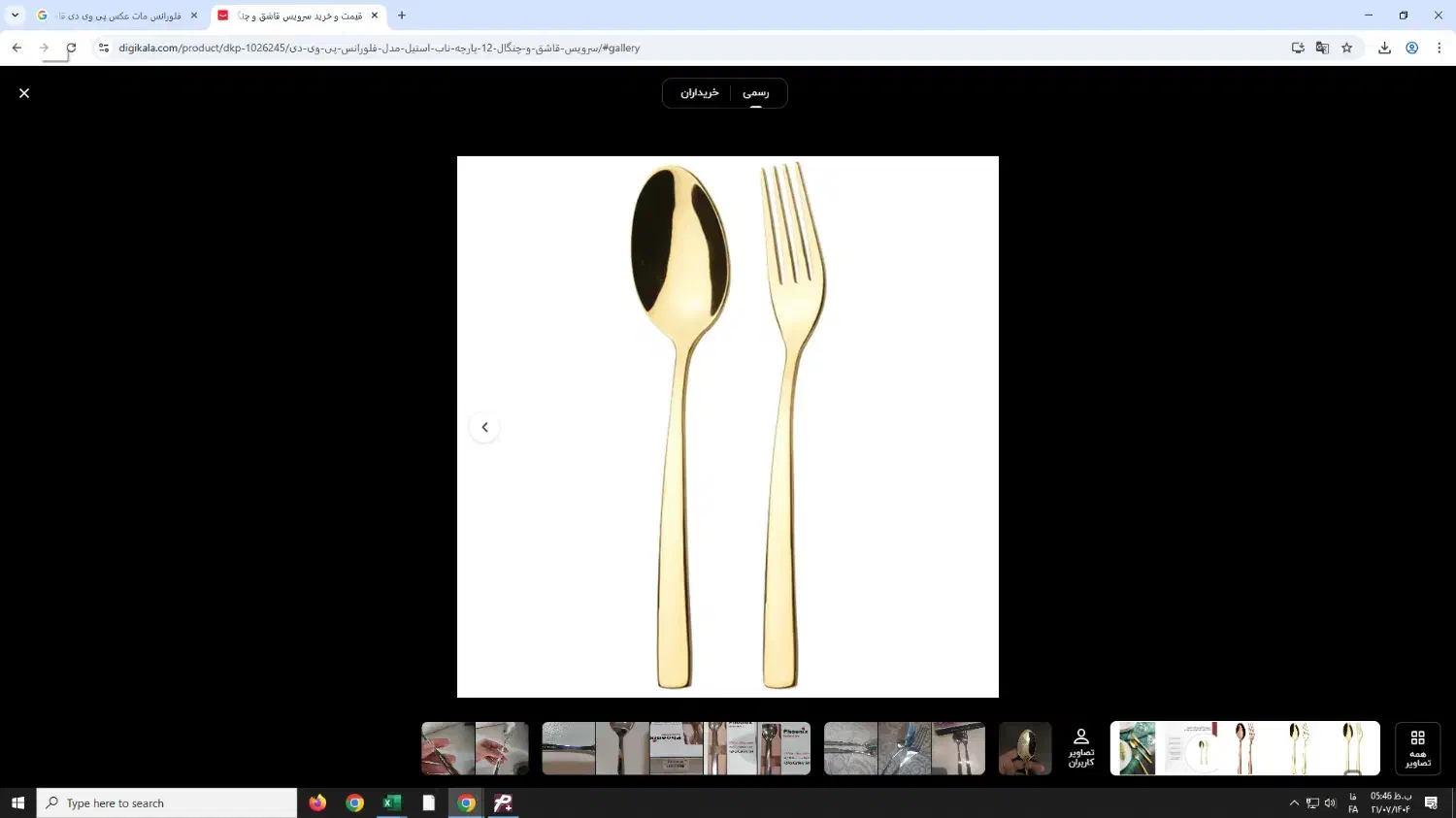This screenshot has width=1456, height=818.
Task: Launch Firefox from the taskbar
Action: tap(317, 802)
